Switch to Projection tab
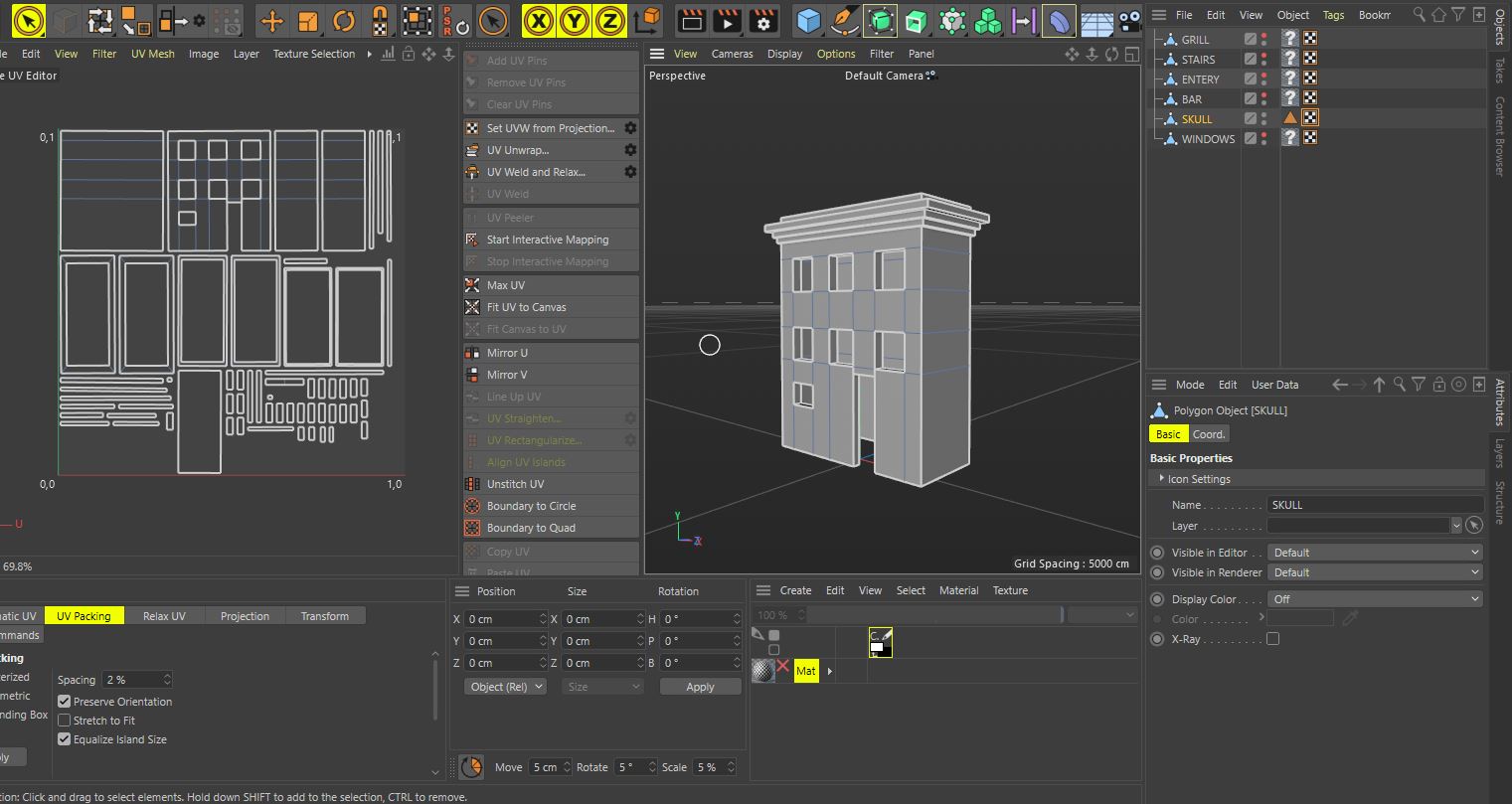This screenshot has width=1512, height=804. [x=245, y=616]
